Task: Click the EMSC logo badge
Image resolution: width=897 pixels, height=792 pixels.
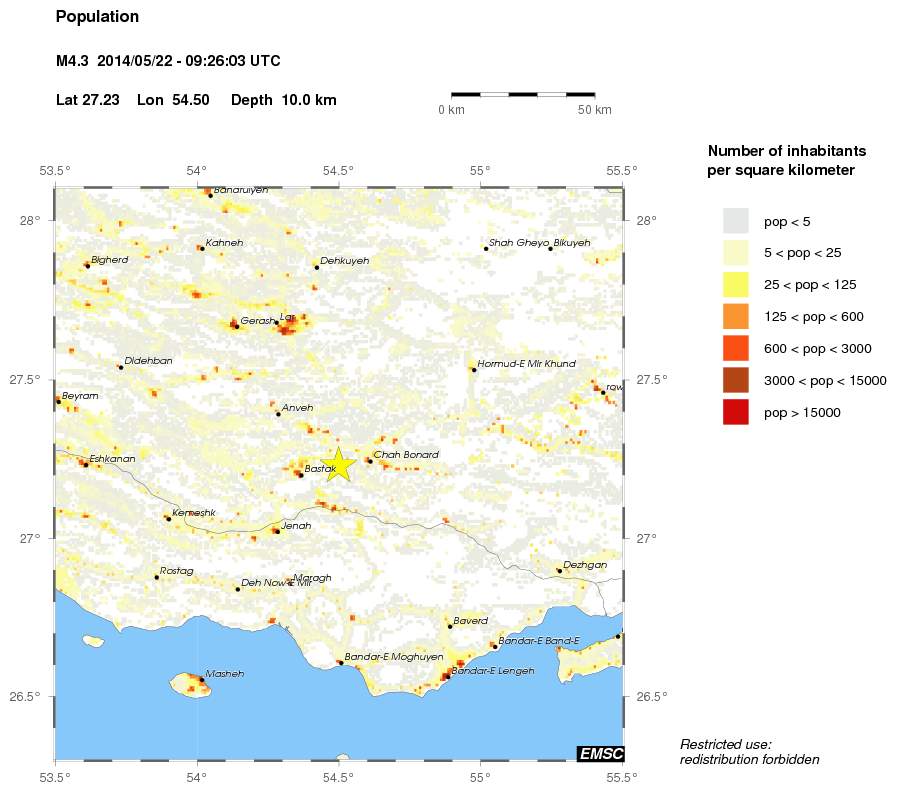Action: [600, 753]
